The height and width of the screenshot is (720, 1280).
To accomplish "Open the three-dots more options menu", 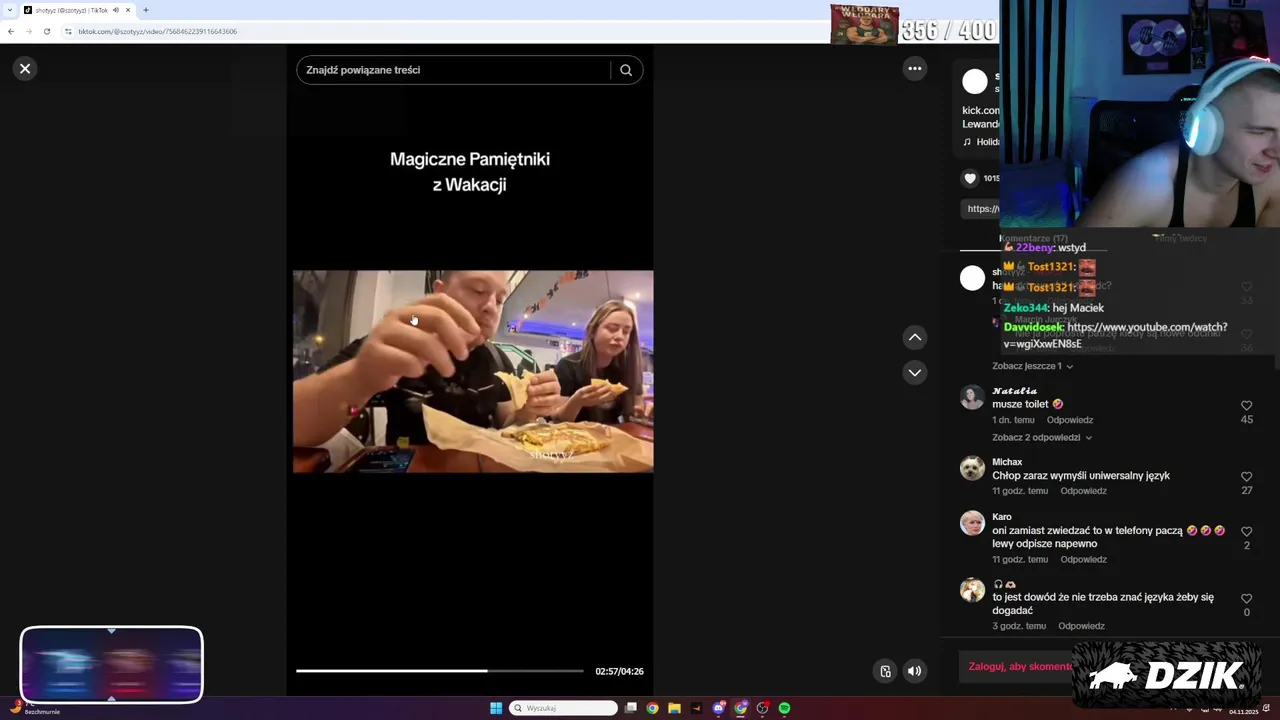I will [x=914, y=69].
